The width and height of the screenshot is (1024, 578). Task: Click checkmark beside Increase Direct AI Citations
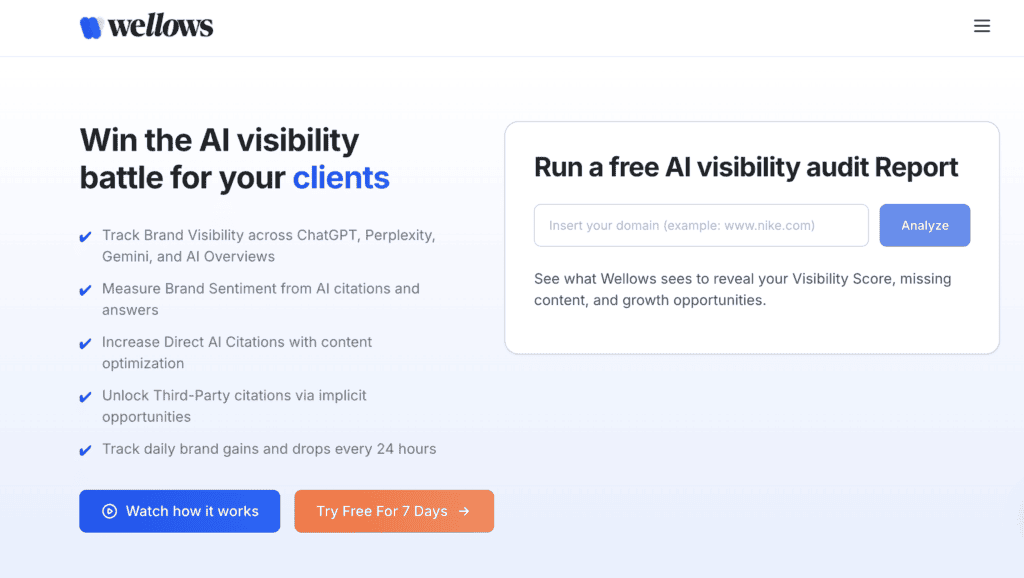(x=86, y=343)
